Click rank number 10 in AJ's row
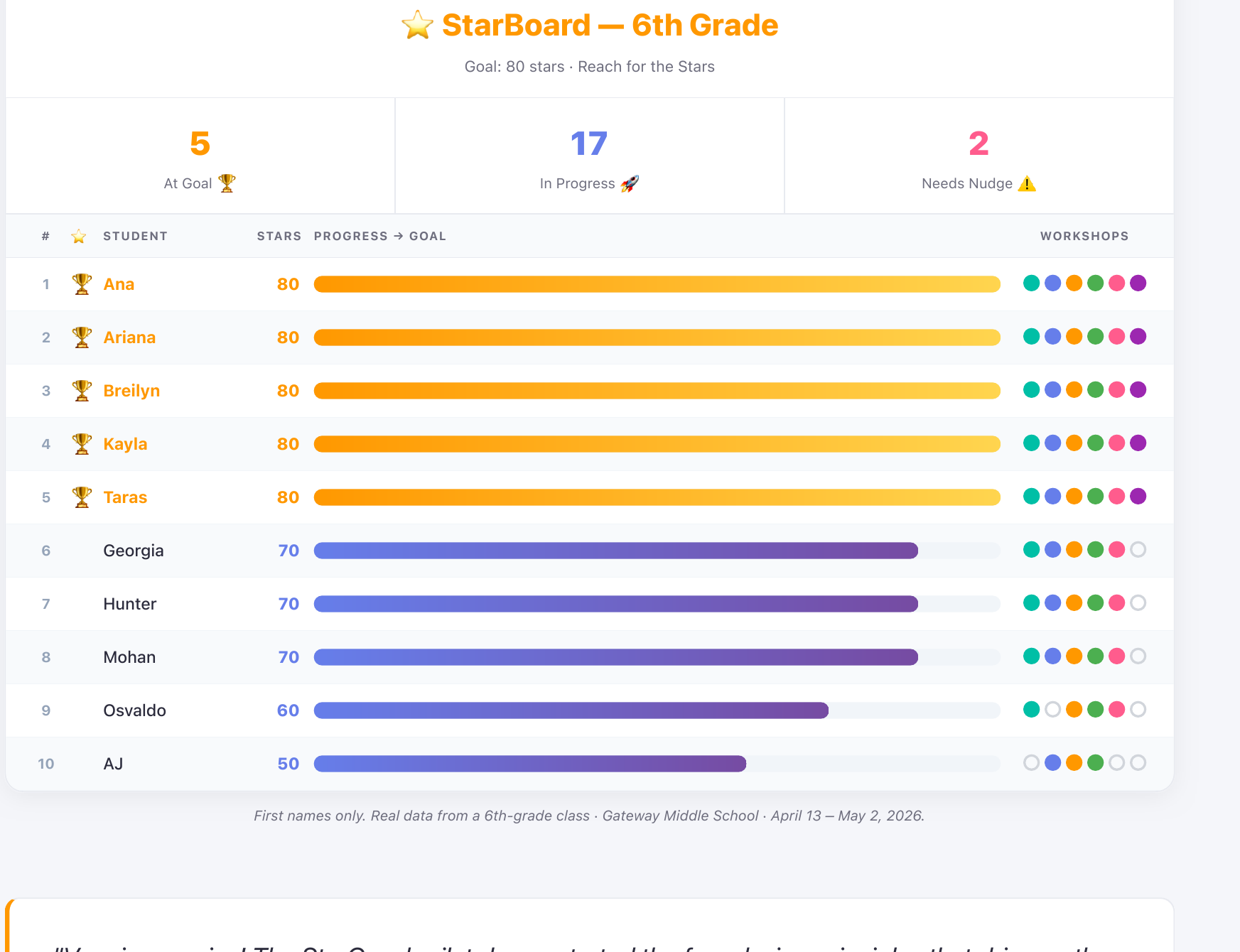 [x=46, y=764]
